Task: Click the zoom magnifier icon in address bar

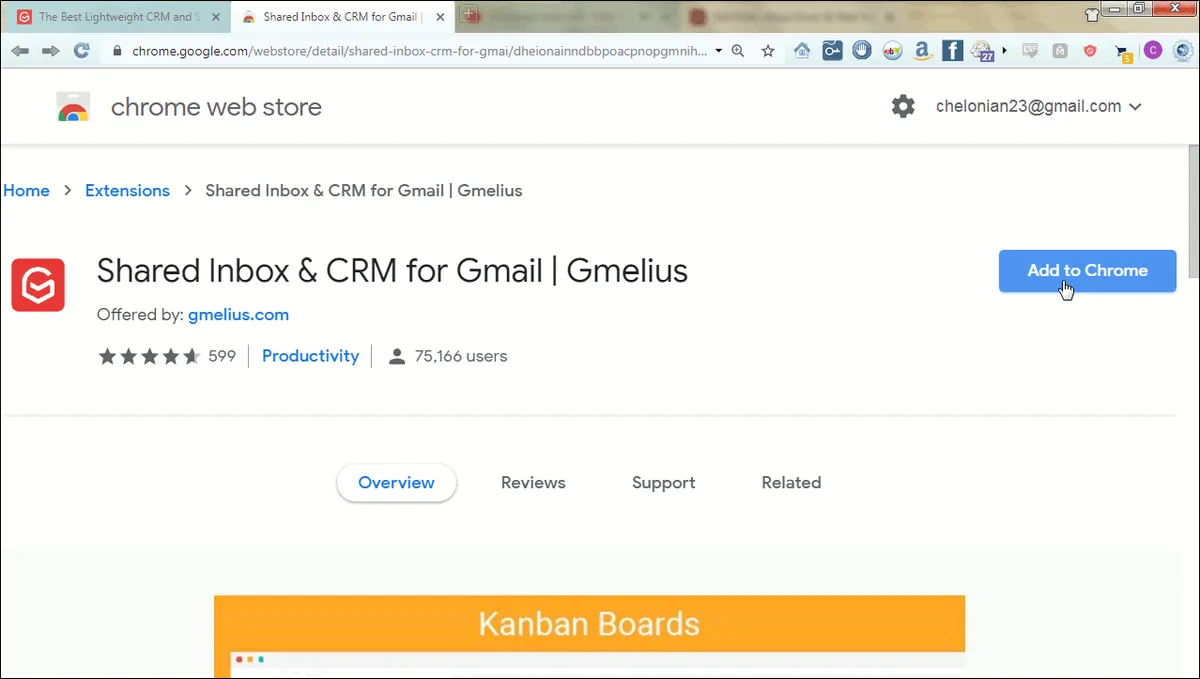Action: coord(738,51)
